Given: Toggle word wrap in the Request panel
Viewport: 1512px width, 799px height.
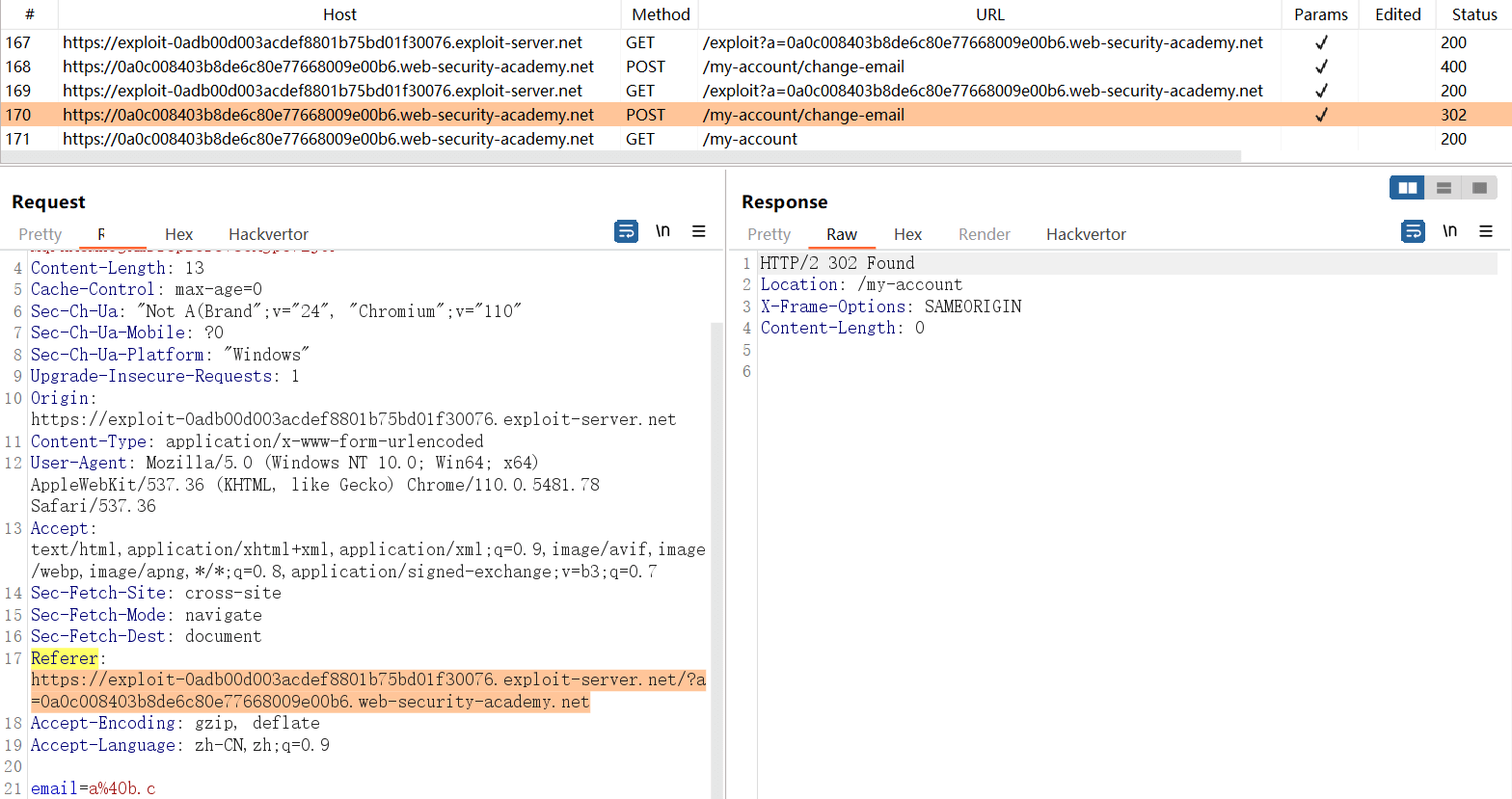Looking at the screenshot, I should click(626, 231).
